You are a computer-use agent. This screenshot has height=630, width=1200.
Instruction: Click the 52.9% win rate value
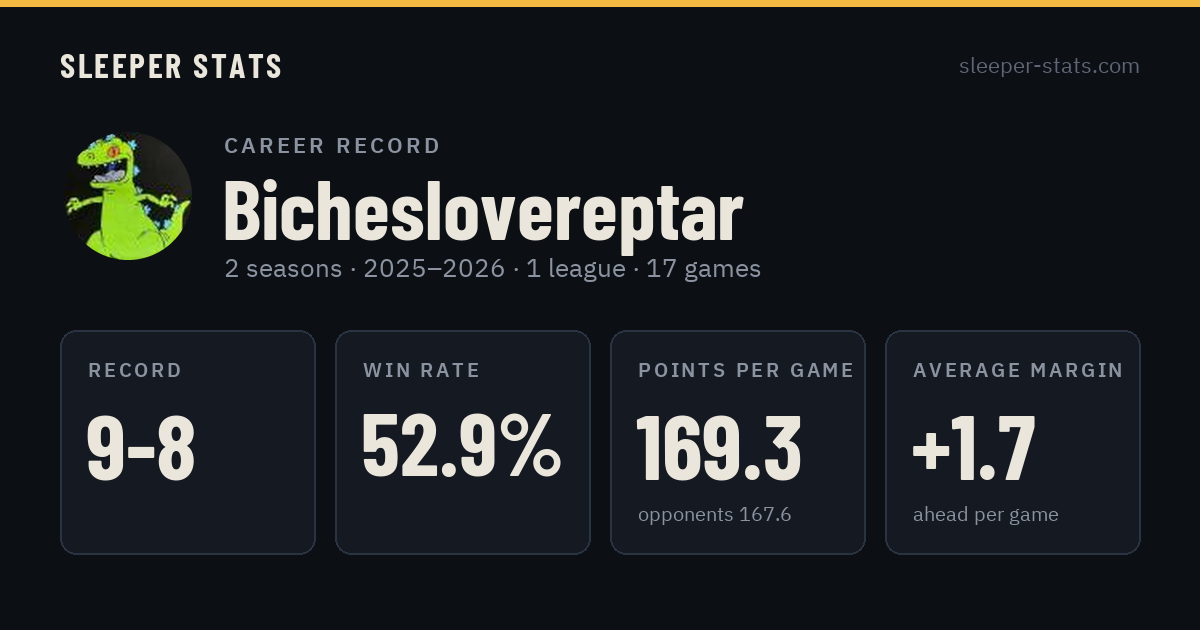[462, 448]
